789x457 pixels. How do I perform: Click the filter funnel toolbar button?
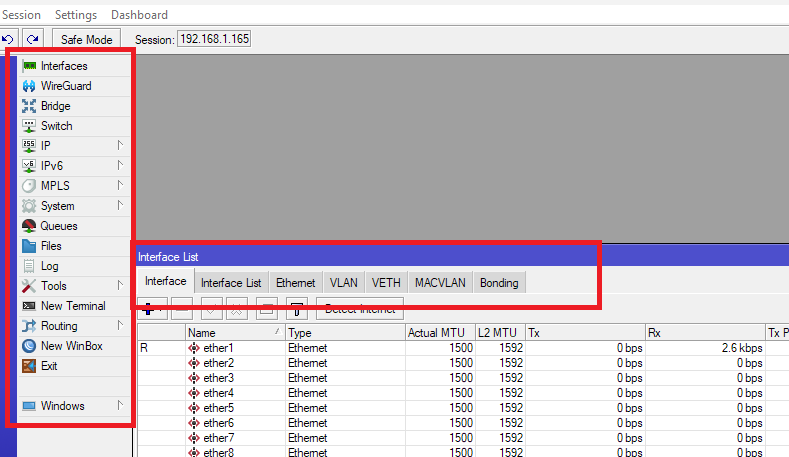[x=297, y=309]
